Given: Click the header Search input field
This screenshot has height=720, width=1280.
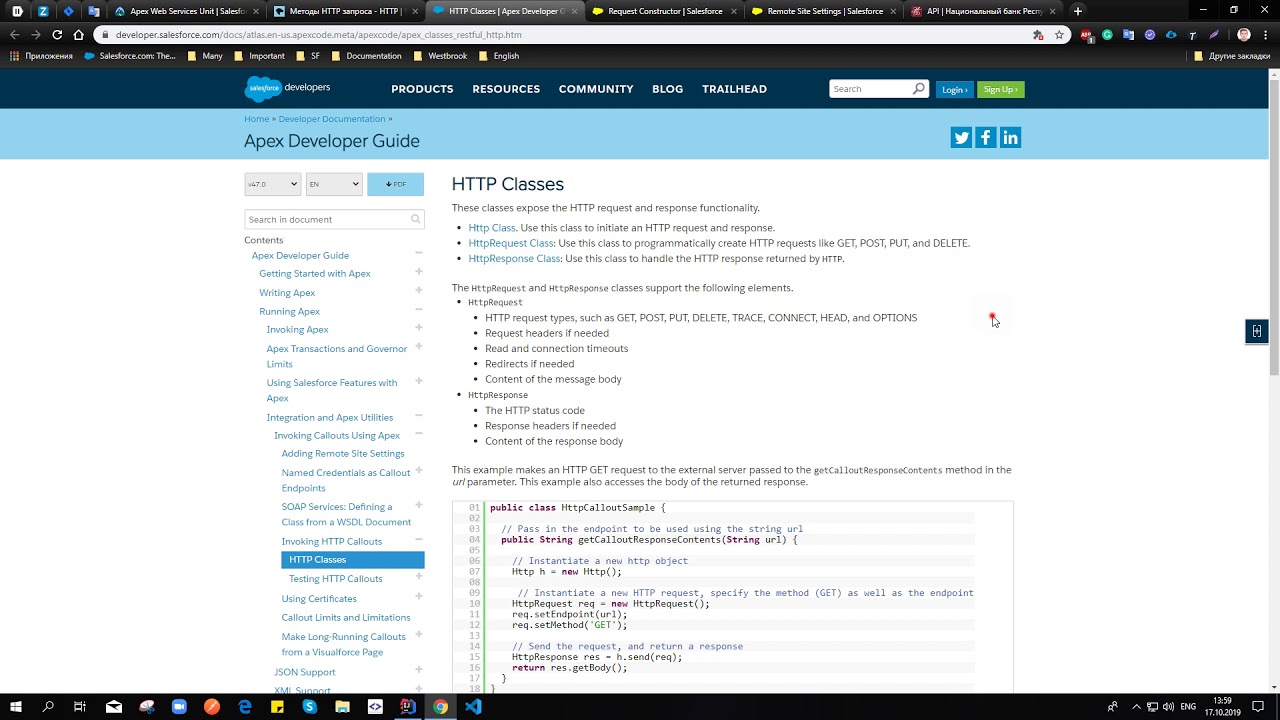Looking at the screenshot, I should [870, 89].
